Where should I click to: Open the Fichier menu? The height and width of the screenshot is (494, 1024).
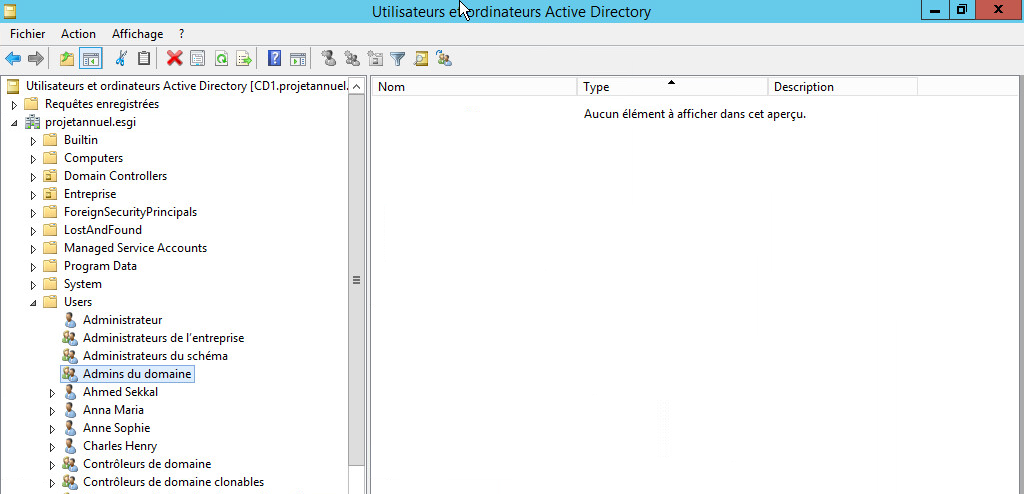click(27, 34)
